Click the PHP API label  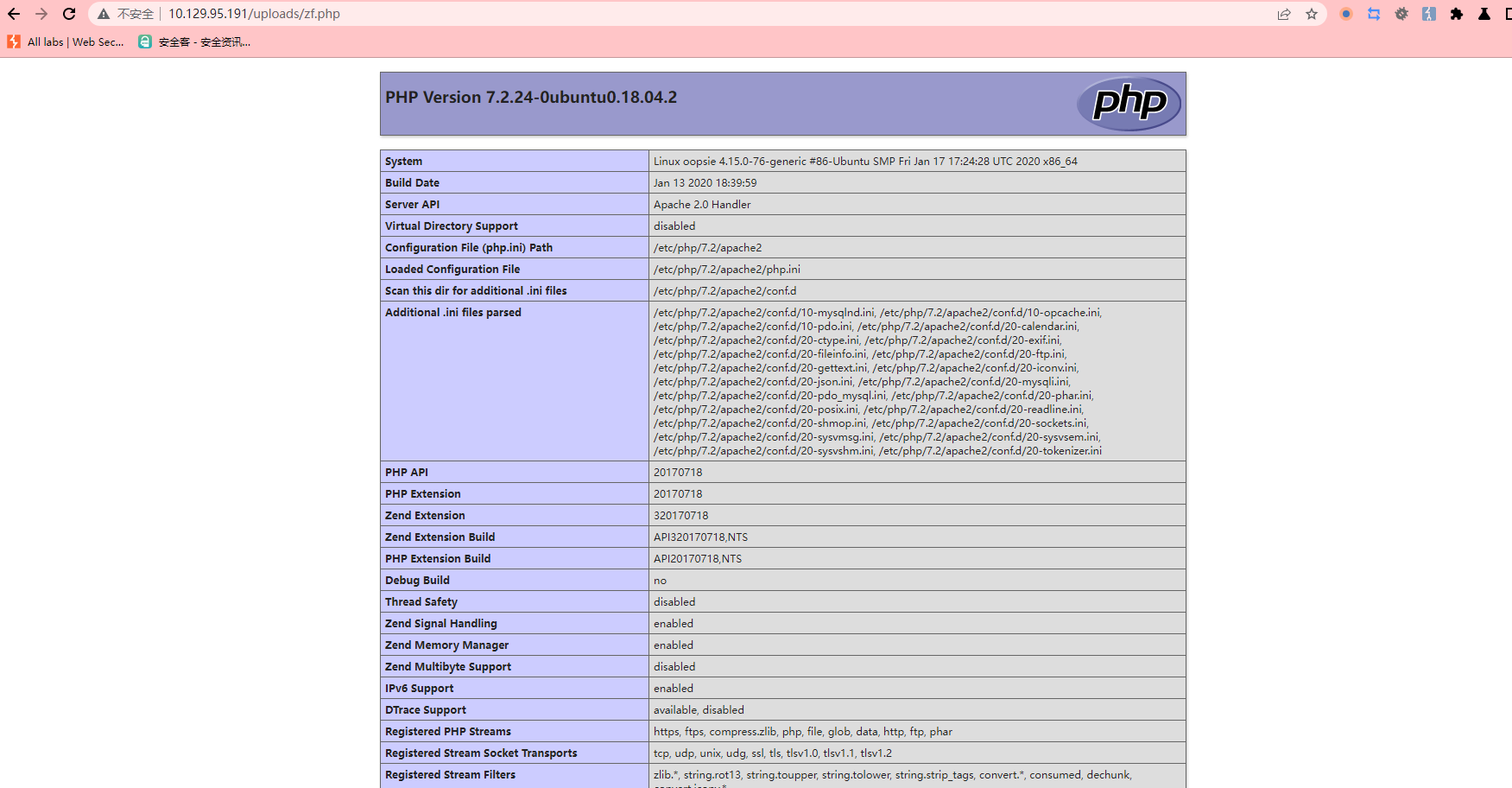pos(407,473)
